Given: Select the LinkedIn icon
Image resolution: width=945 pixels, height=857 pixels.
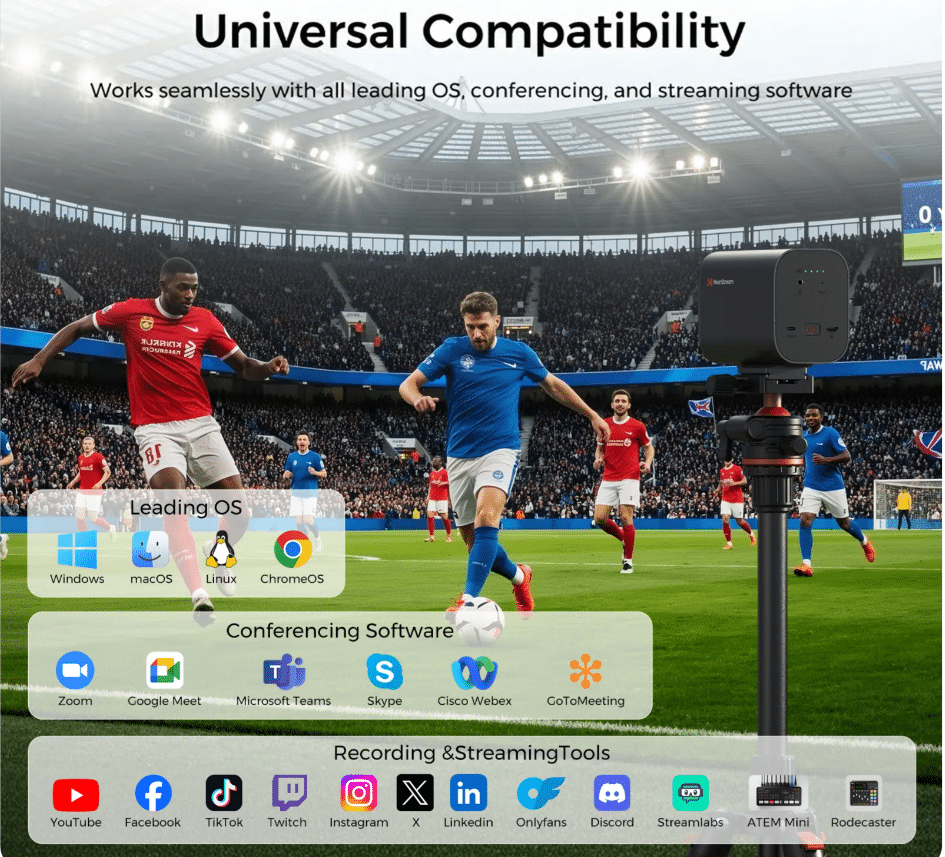Looking at the screenshot, I should tap(468, 793).
